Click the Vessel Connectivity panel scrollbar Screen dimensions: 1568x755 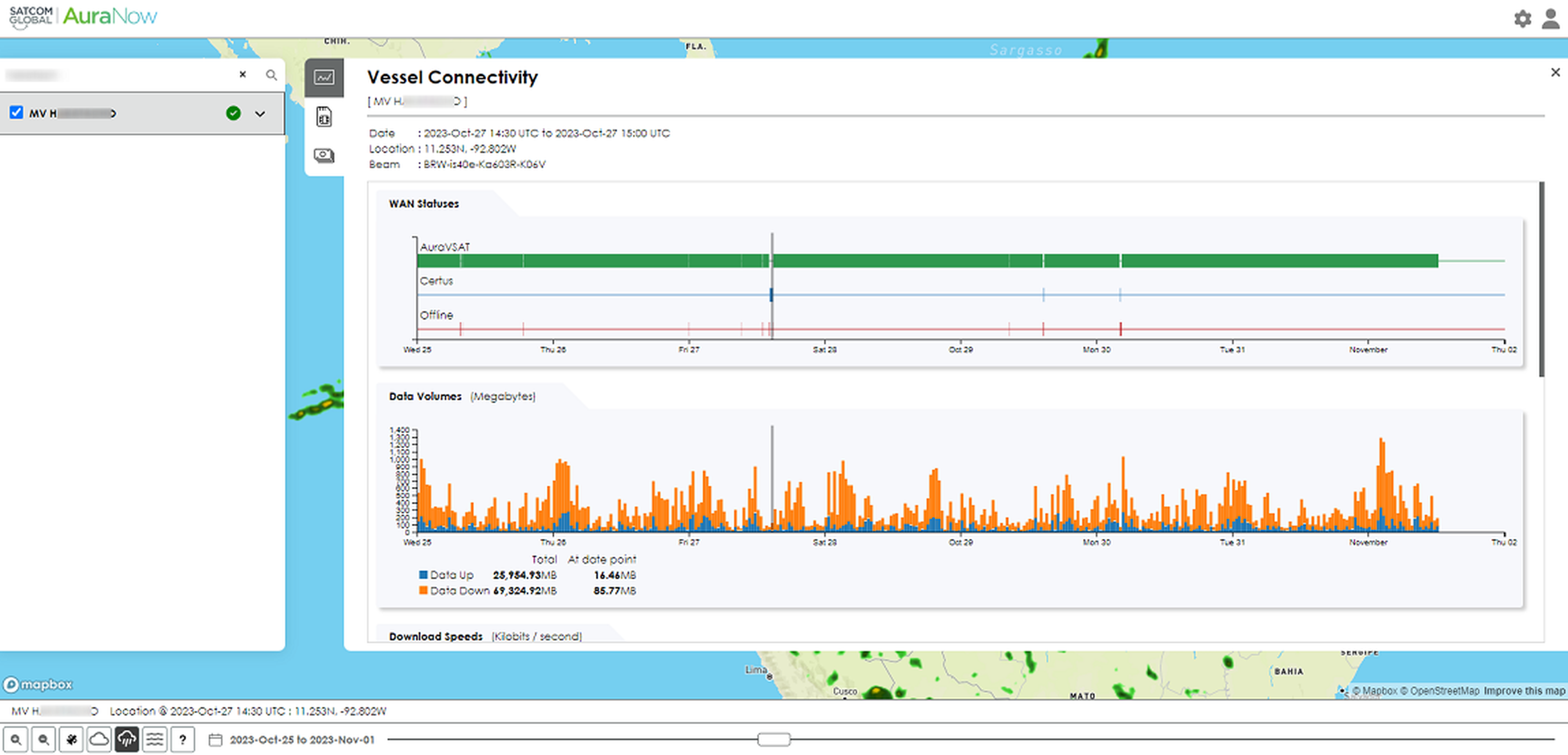coord(1542,279)
